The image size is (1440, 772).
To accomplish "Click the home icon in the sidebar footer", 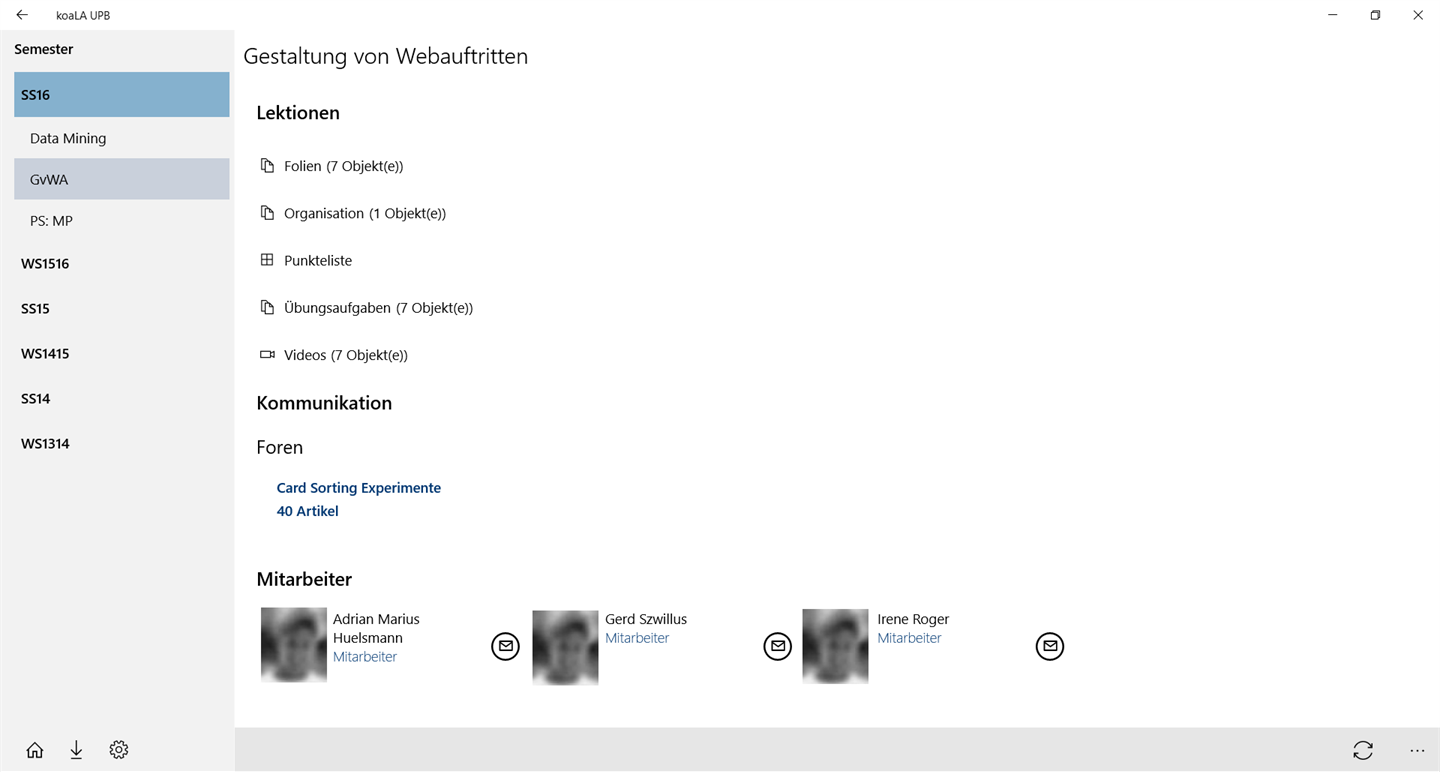I will (35, 750).
